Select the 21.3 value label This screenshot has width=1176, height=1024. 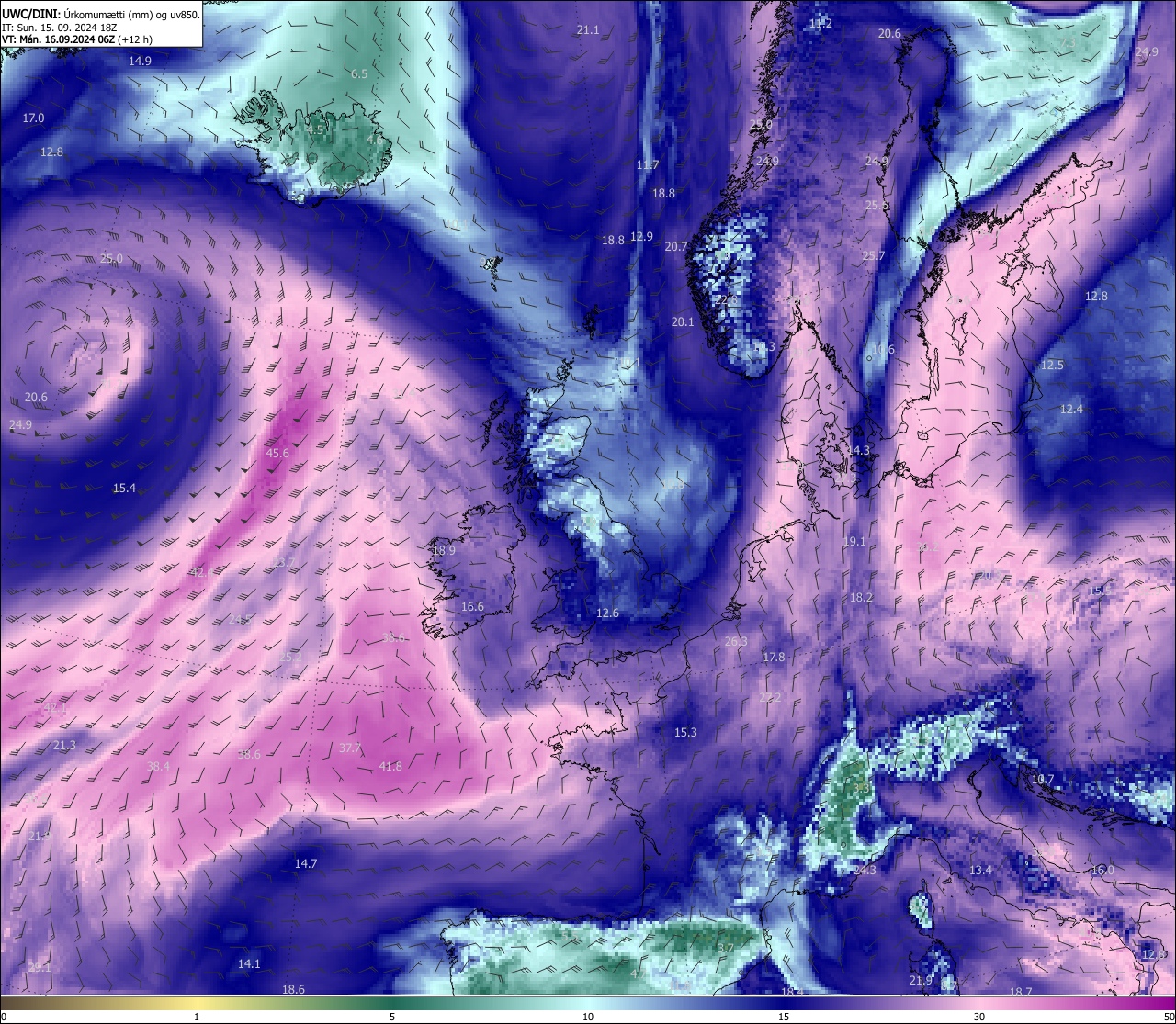point(64,745)
